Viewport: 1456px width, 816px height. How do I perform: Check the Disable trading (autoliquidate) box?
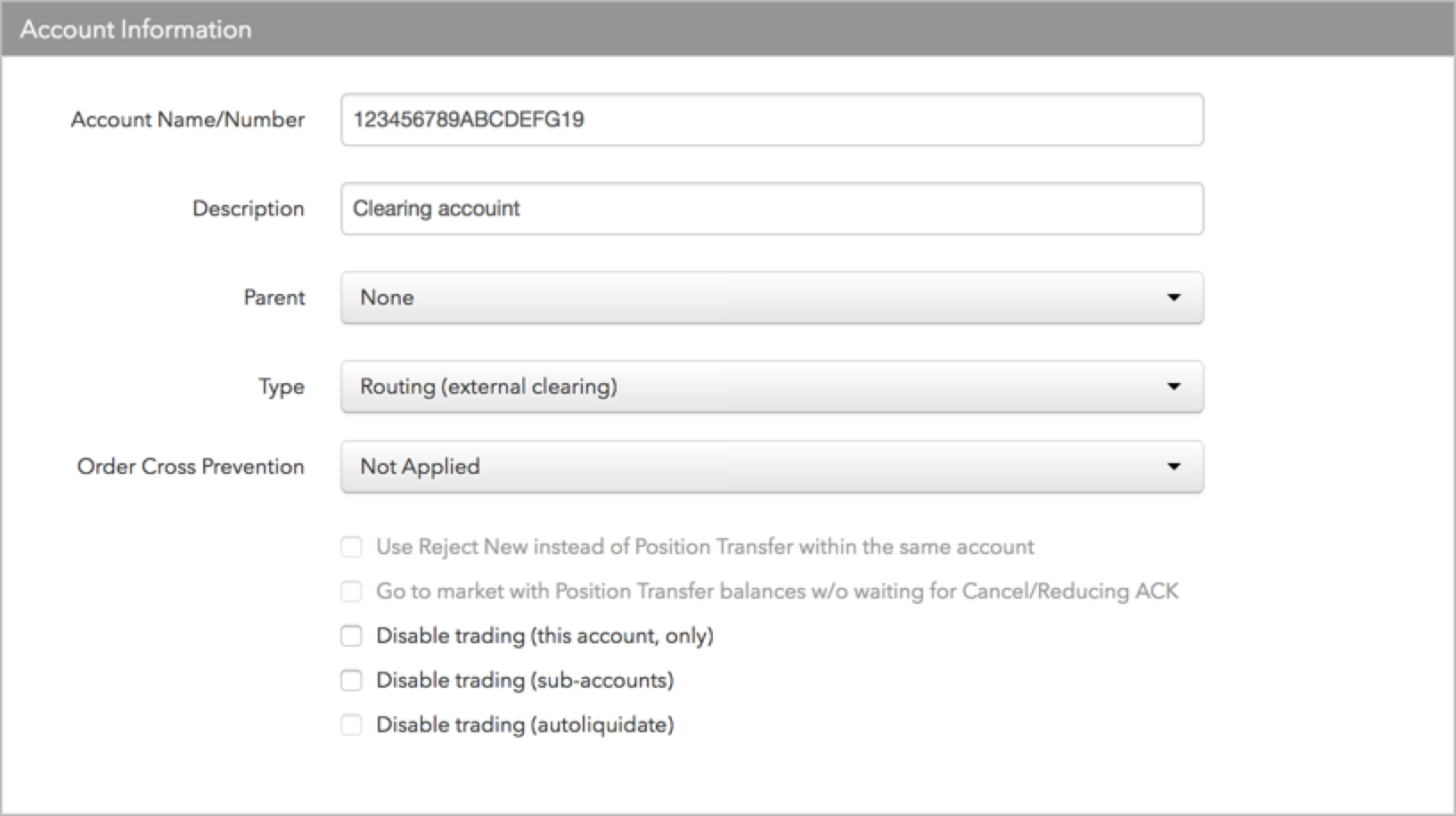352,725
